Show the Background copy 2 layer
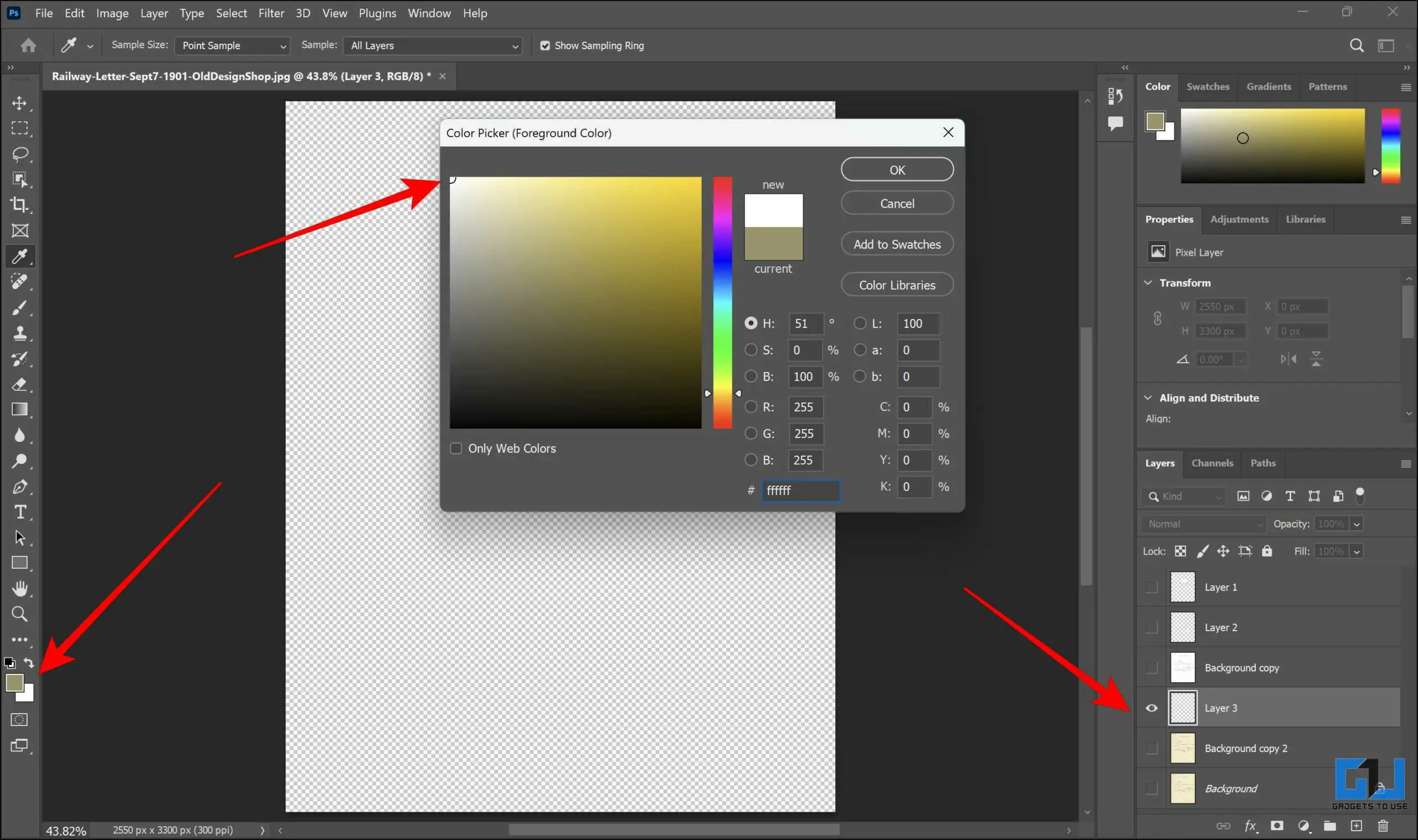The height and width of the screenshot is (840, 1418). (x=1152, y=748)
